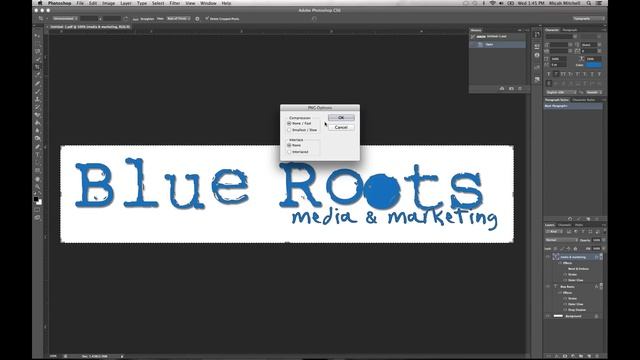Add layer style fx icon in Layers panel
This screenshot has width=640, height=360.
tap(557, 356)
